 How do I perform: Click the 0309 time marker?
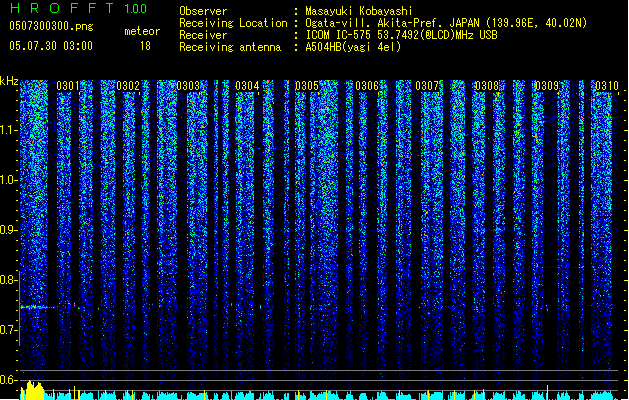pos(547,86)
